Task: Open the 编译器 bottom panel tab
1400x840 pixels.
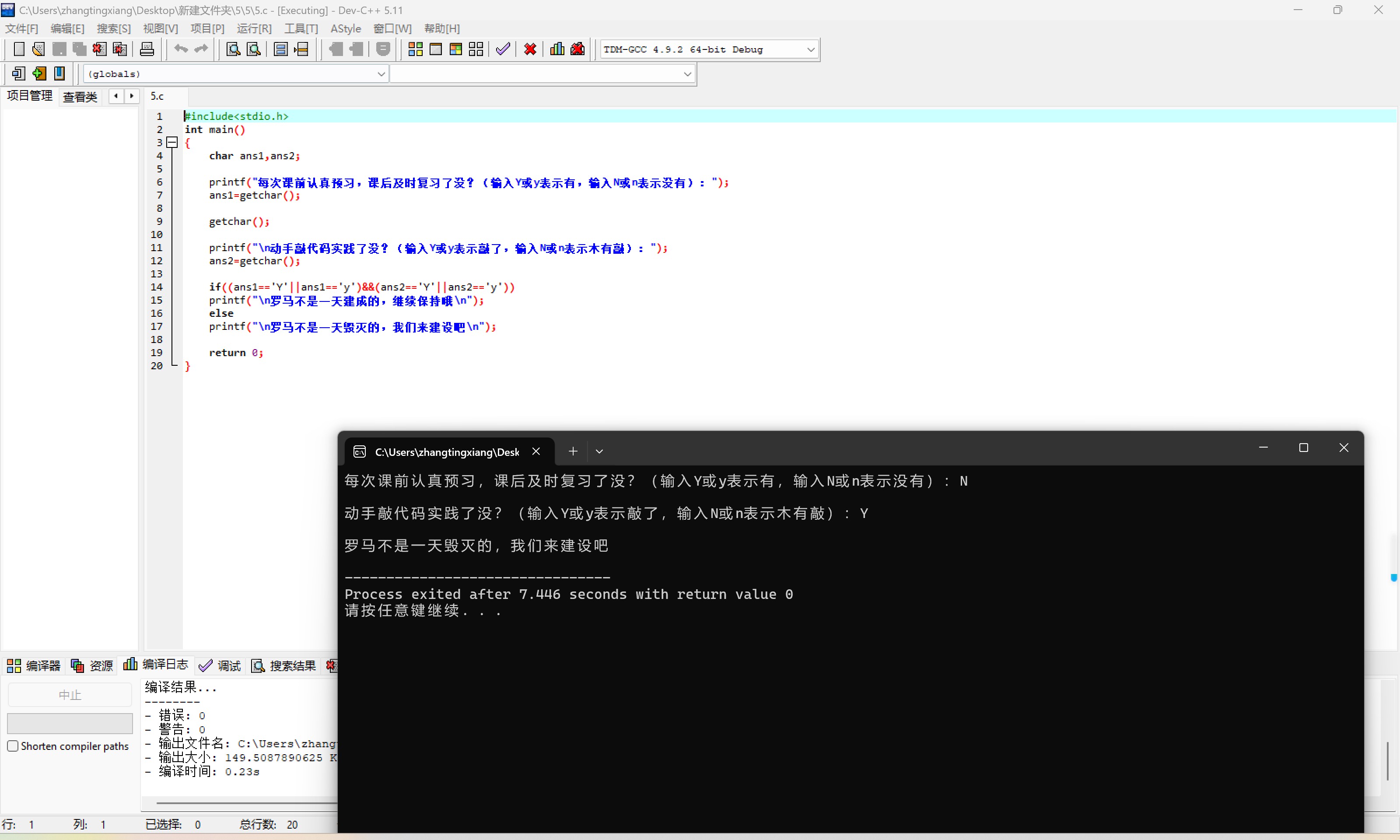Action: pyautogui.click(x=34, y=666)
